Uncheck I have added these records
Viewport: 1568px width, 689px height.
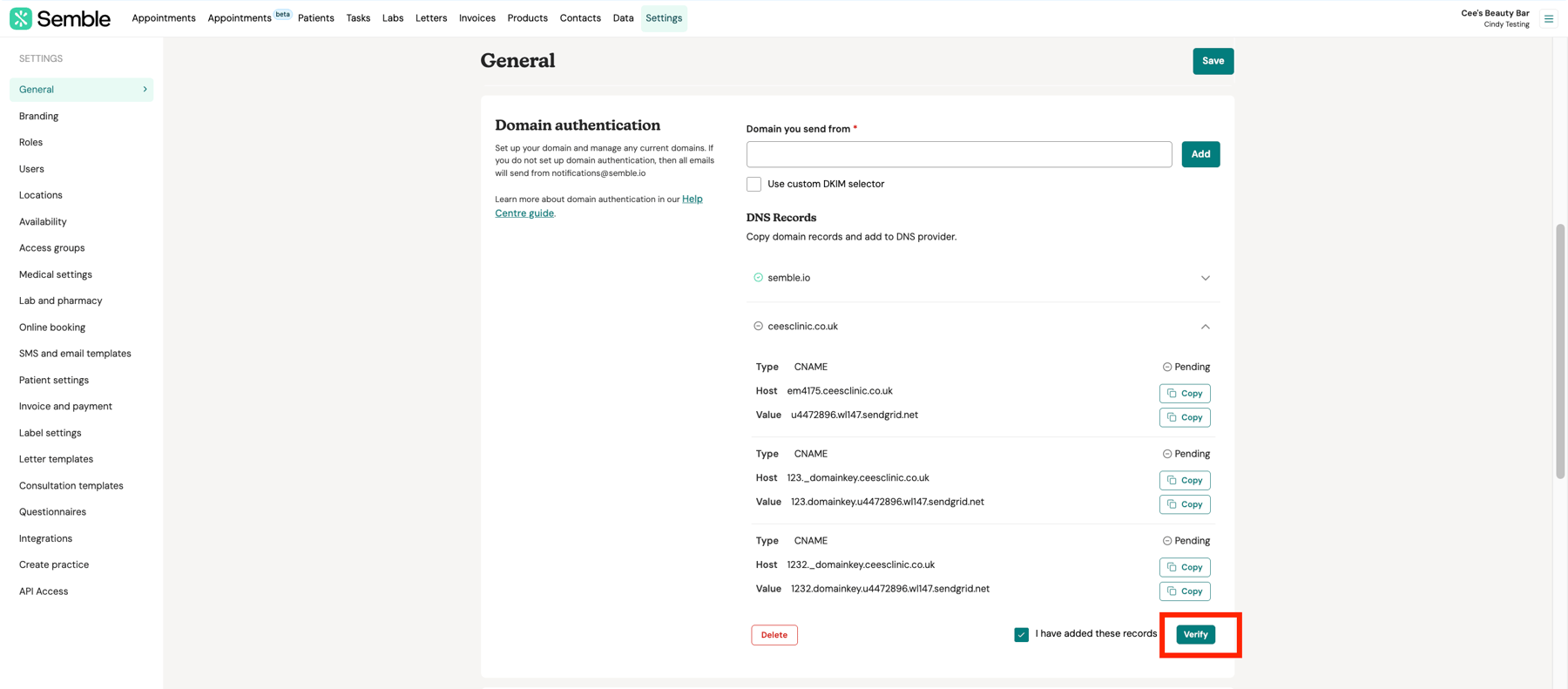pos(1021,635)
